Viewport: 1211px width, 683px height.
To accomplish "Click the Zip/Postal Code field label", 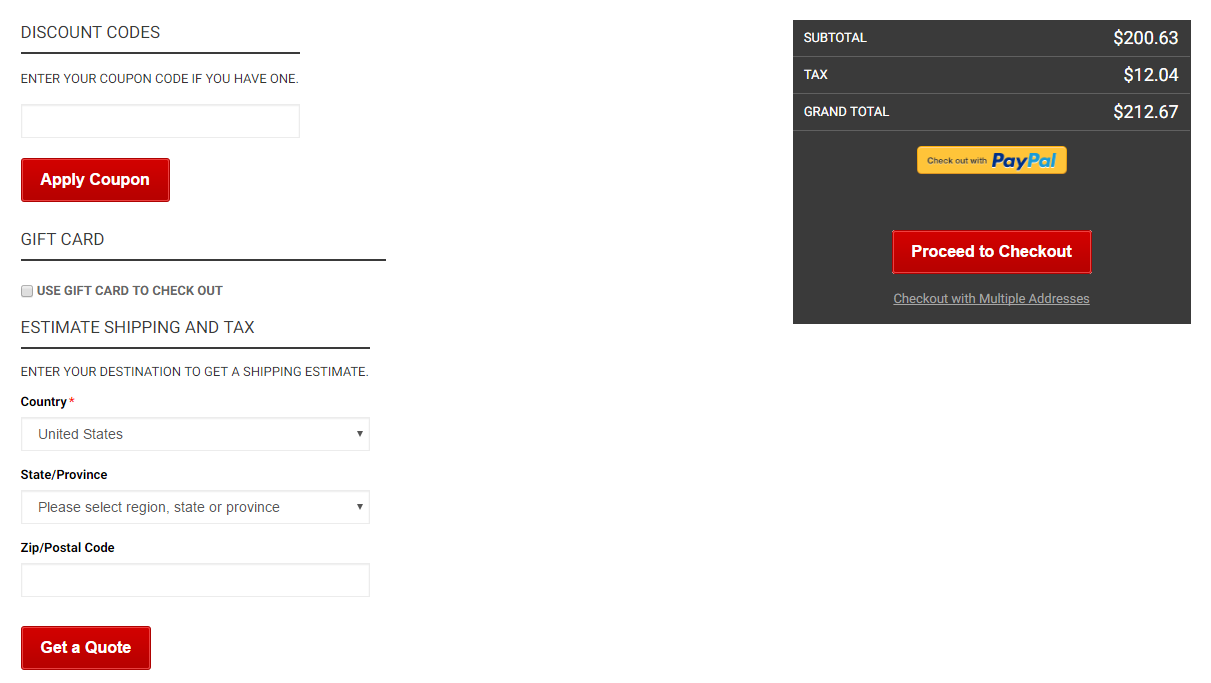I will point(67,548).
